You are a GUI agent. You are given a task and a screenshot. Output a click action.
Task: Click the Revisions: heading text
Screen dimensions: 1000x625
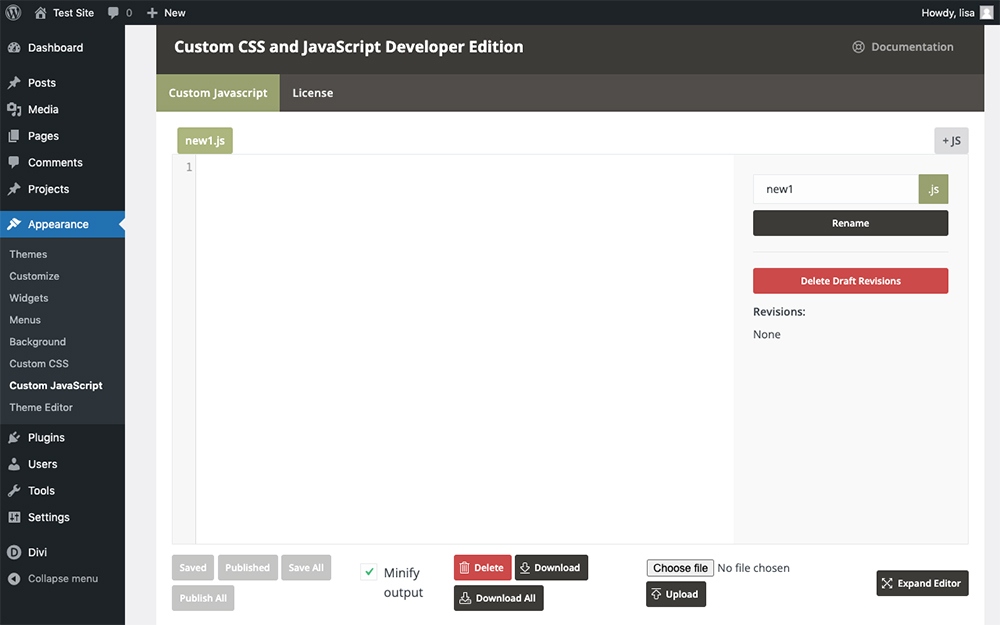(779, 312)
